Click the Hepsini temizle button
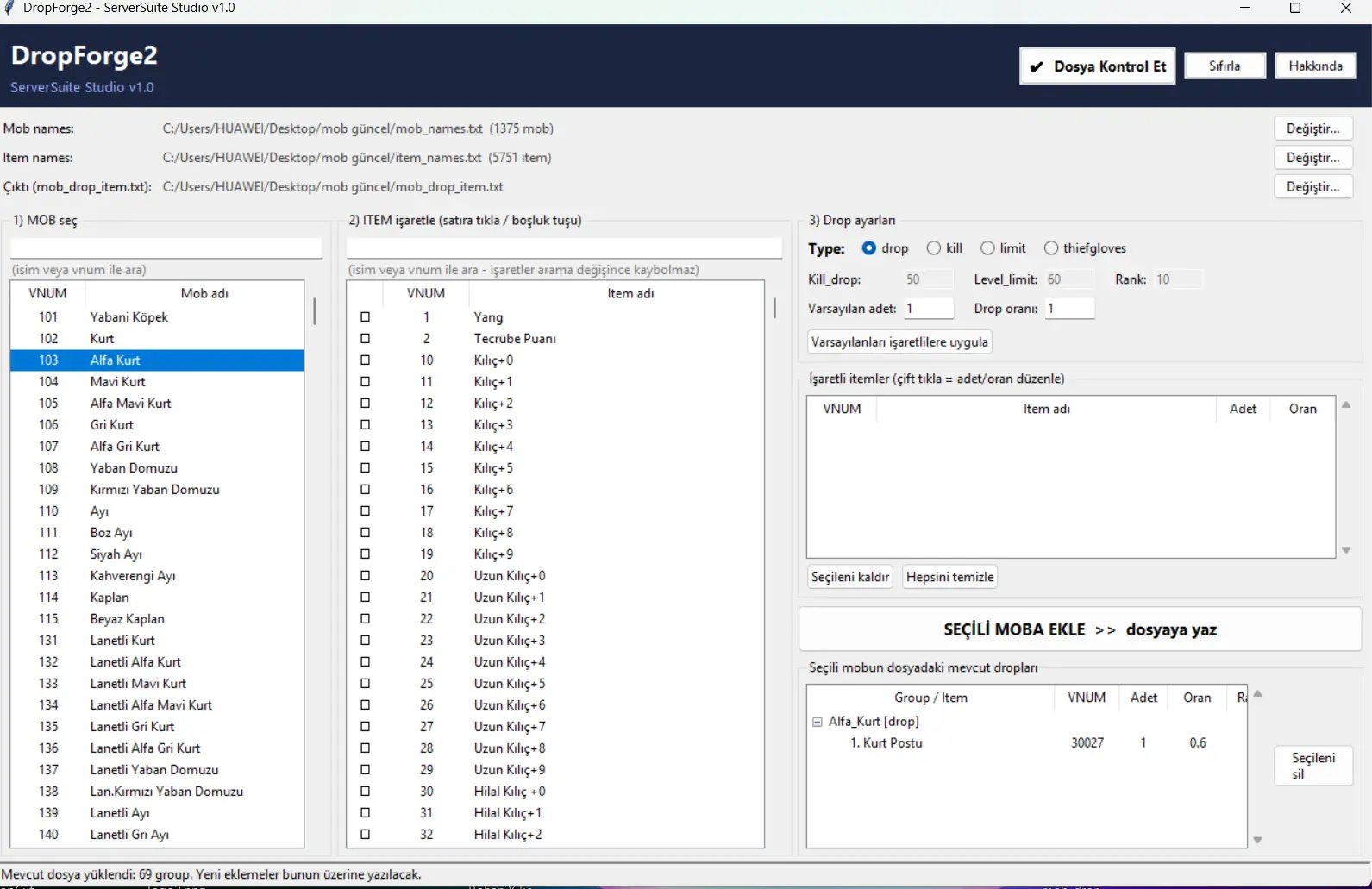Image resolution: width=1372 pixels, height=889 pixels. (x=950, y=577)
